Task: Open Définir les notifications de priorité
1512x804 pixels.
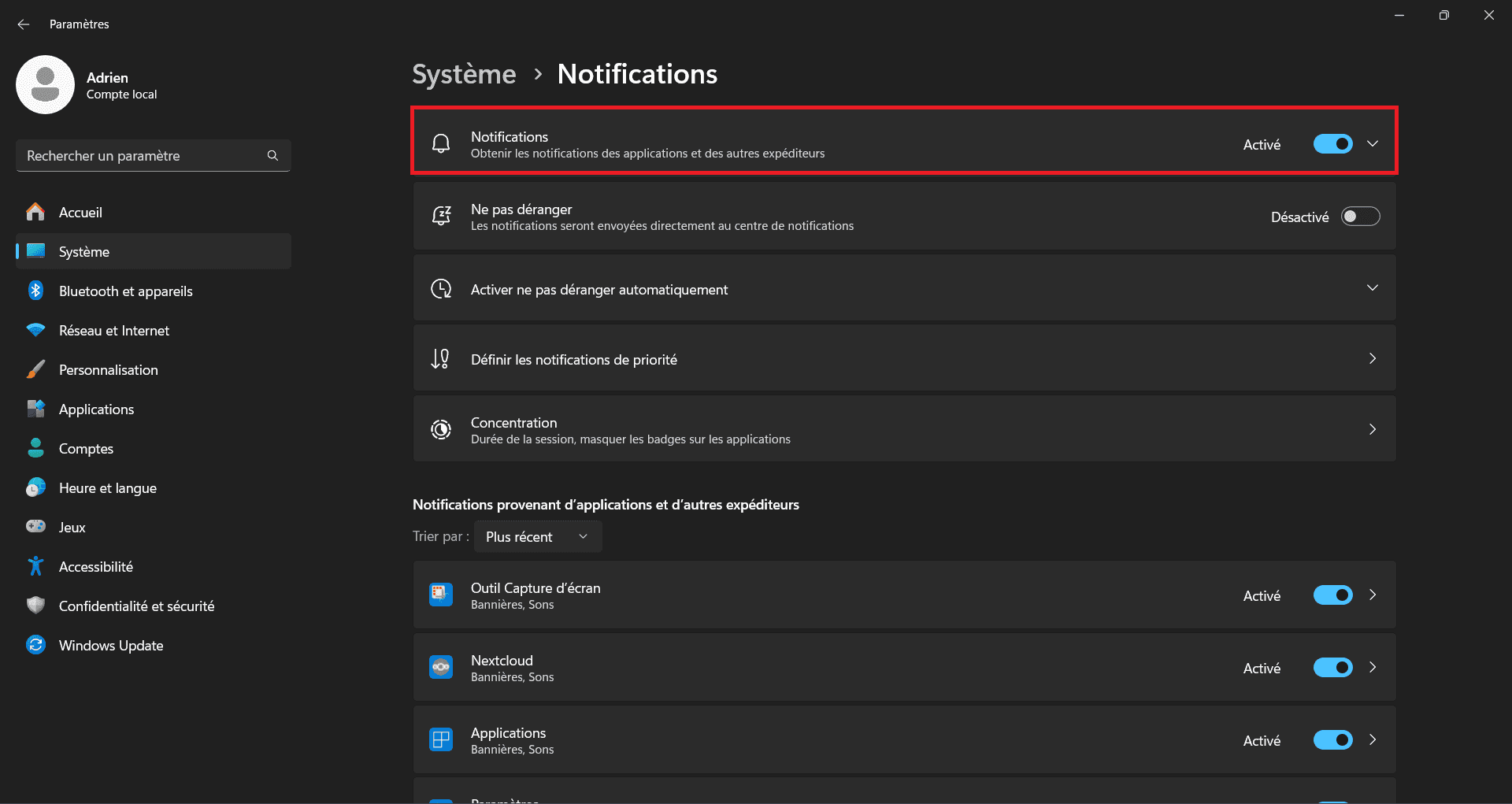Action: coord(904,358)
